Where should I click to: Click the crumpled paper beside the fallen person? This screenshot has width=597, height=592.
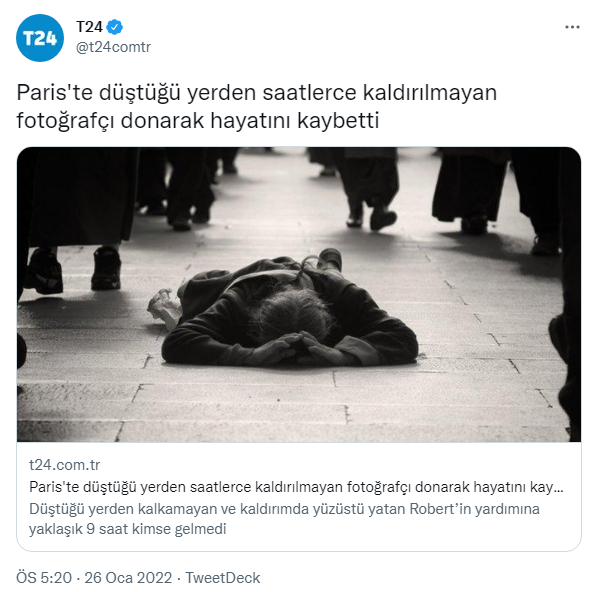[165, 308]
